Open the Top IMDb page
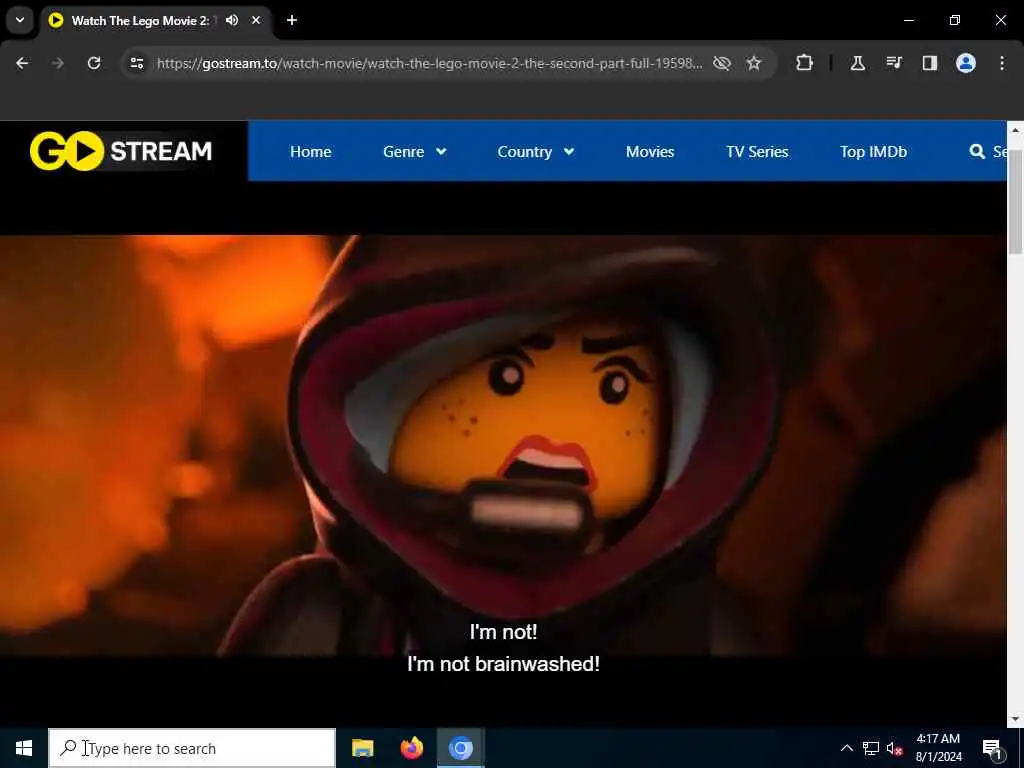1024x768 pixels. coord(873,152)
